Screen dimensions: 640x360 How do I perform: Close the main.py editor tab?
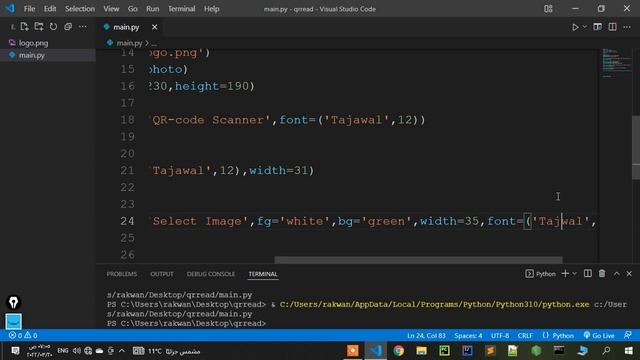click(154, 27)
